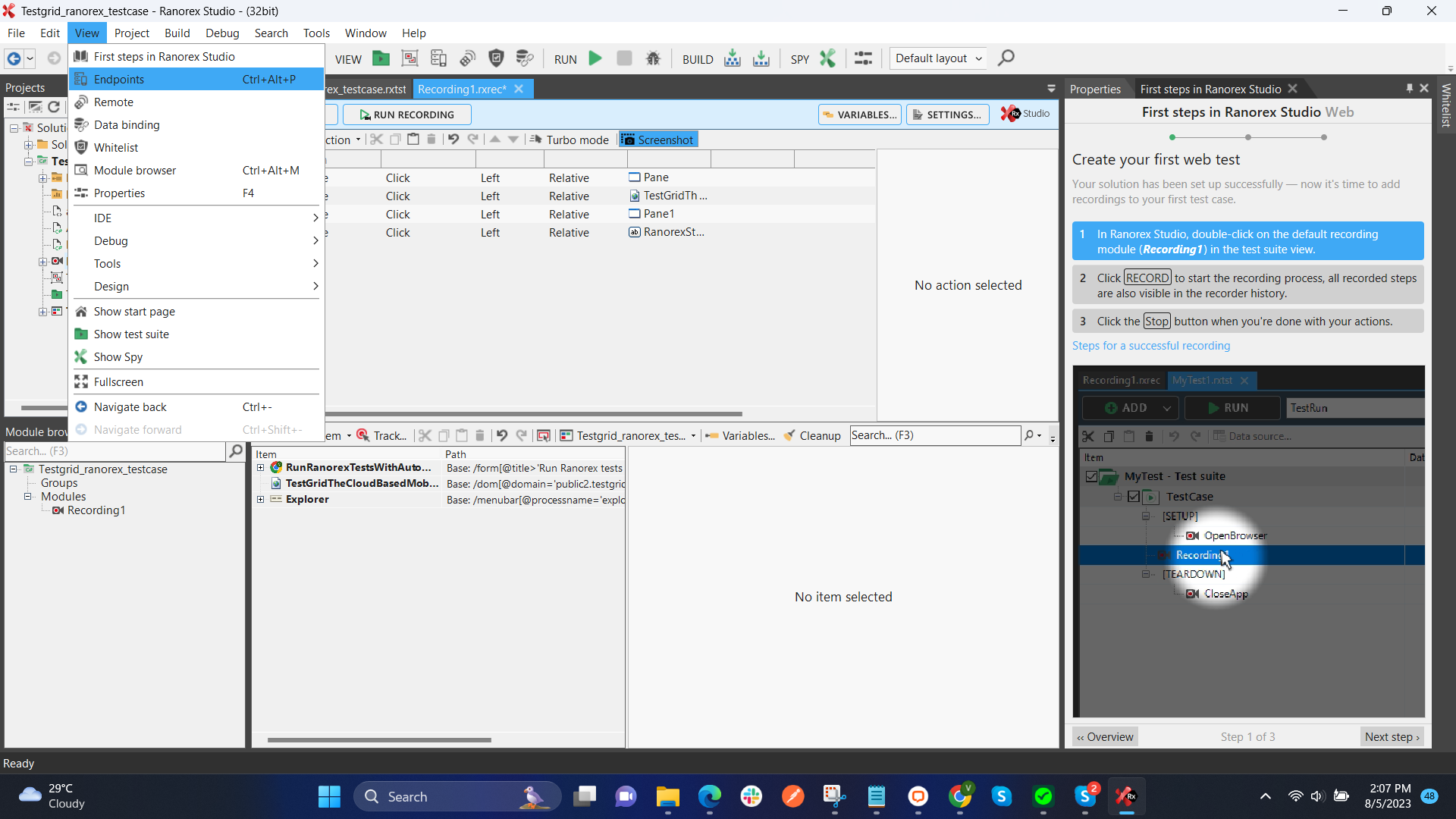Click the first Build icon
The image size is (1456, 819).
pyautogui.click(x=732, y=58)
